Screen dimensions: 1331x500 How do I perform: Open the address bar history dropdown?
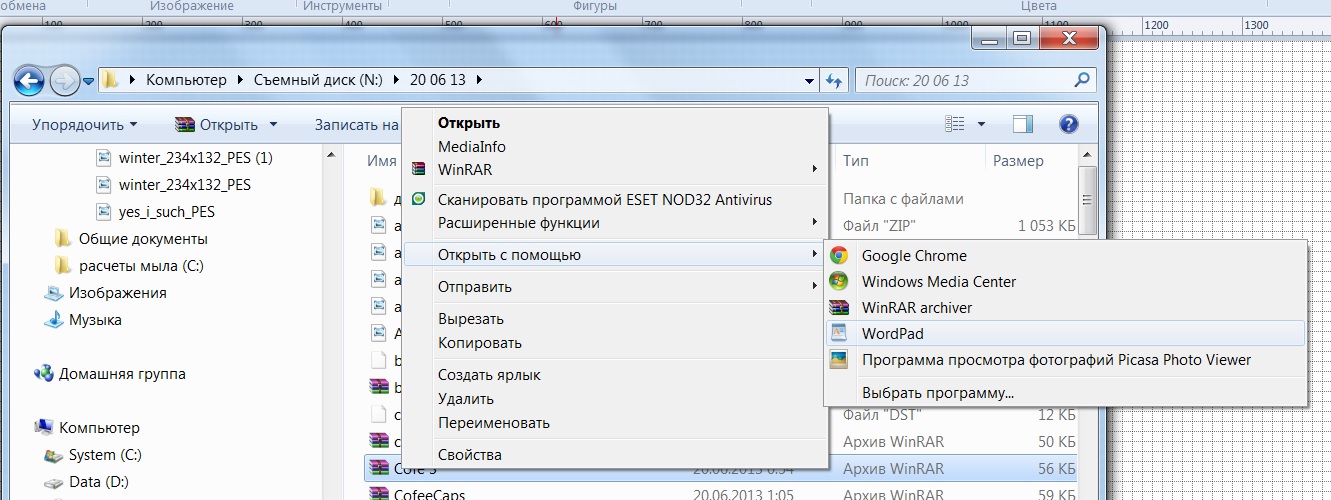(x=810, y=80)
